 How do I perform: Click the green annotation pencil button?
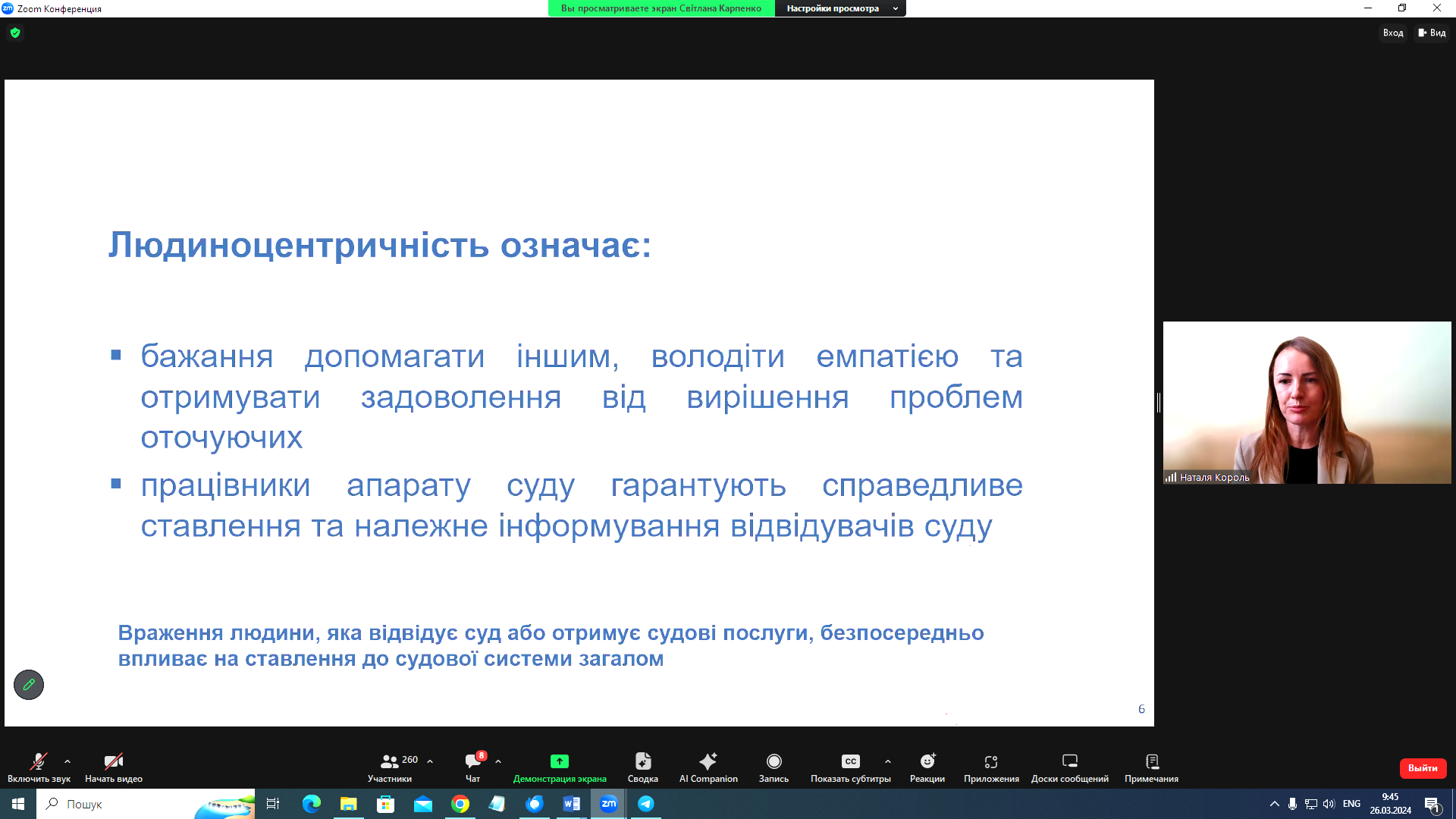point(29,685)
